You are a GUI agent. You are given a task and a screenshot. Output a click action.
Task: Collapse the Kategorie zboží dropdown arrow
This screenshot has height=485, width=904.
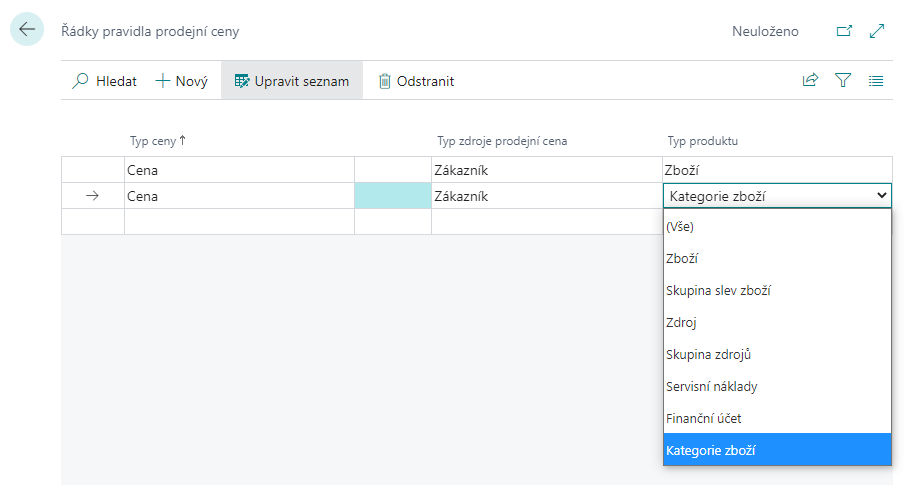click(x=881, y=196)
